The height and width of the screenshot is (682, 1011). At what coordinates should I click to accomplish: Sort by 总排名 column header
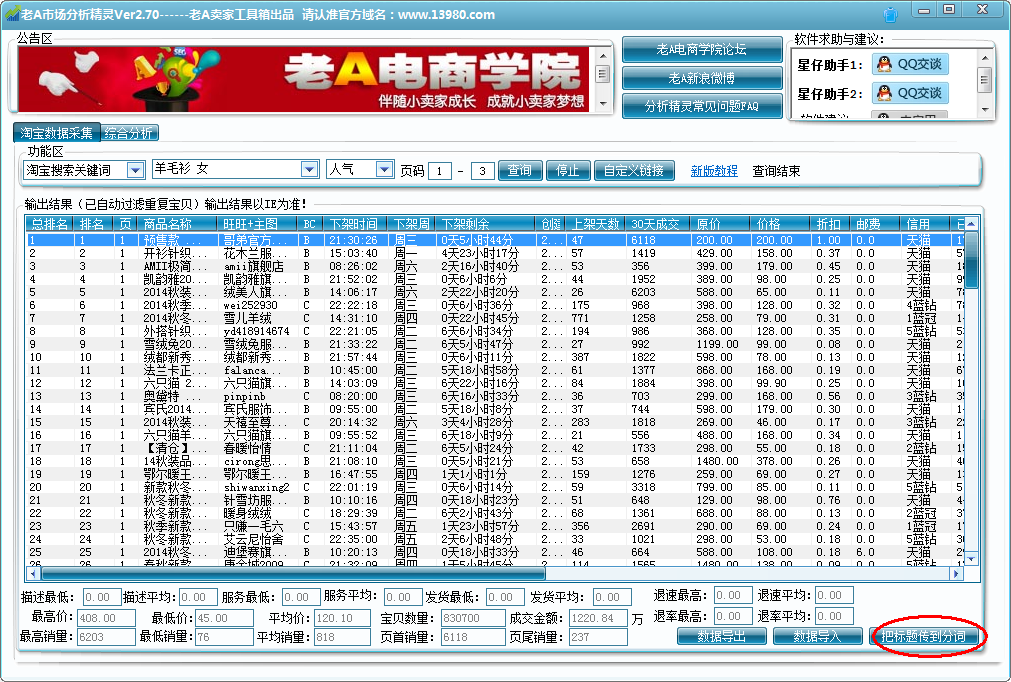click(50, 224)
